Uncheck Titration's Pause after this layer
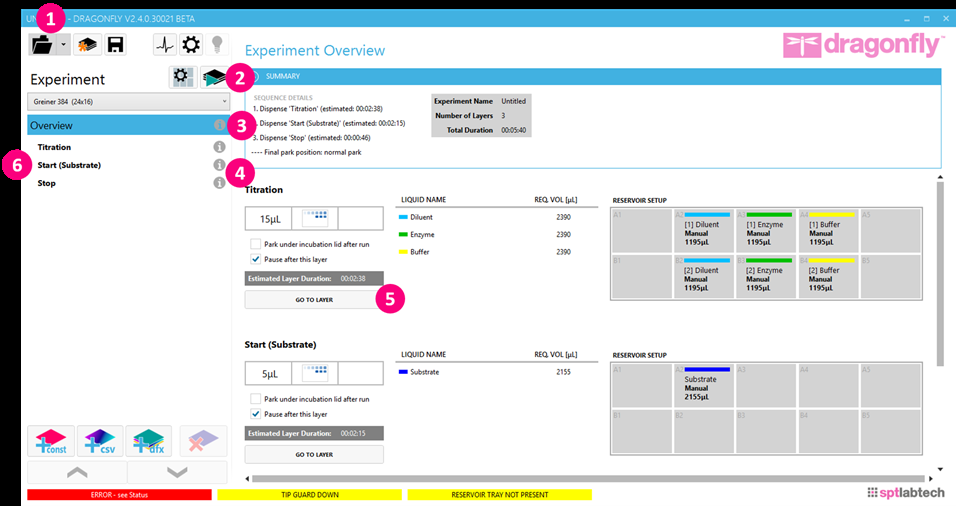The height and width of the screenshot is (506, 956). [256, 259]
